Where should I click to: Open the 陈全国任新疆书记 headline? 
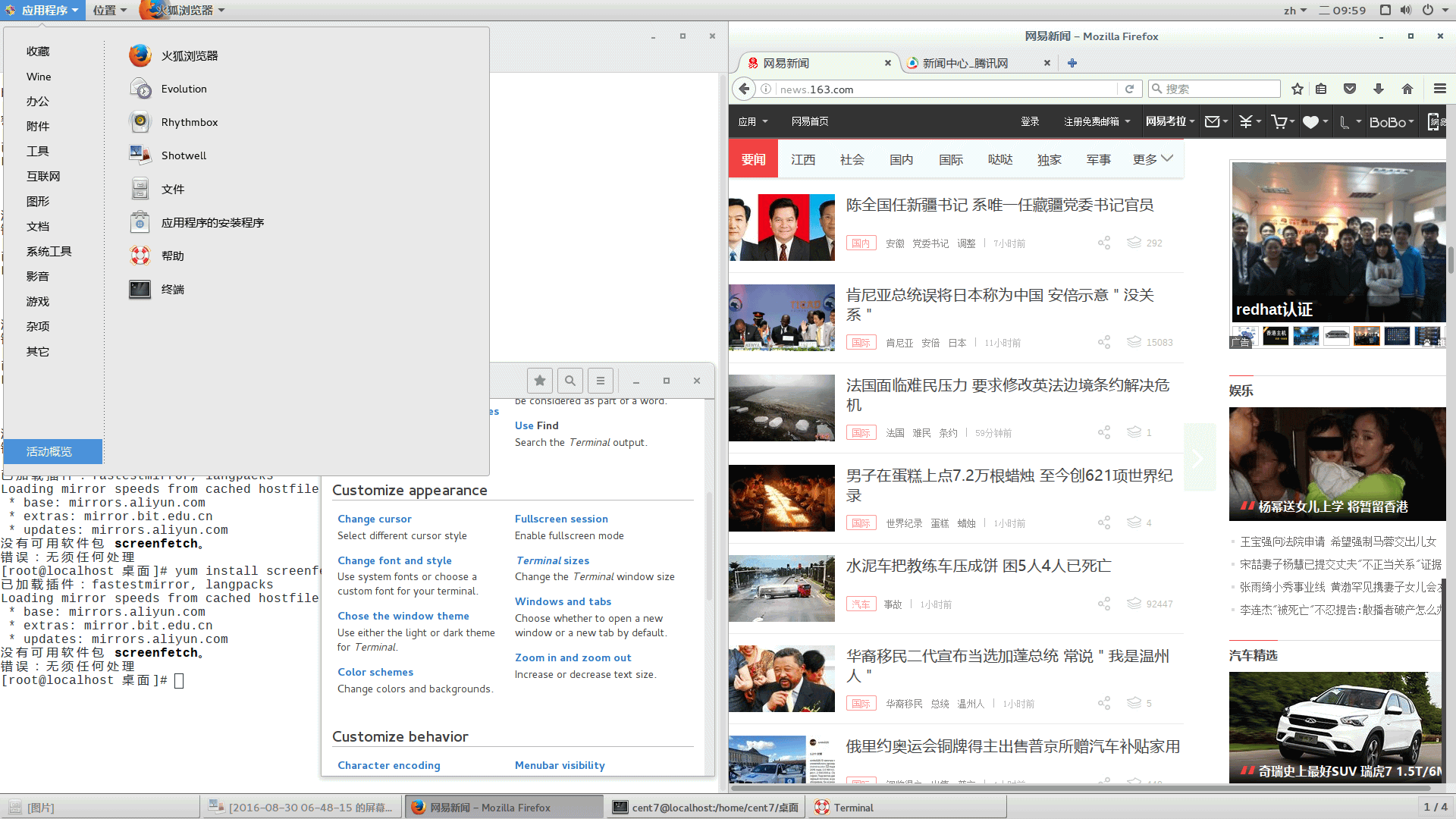pyautogui.click(x=999, y=205)
